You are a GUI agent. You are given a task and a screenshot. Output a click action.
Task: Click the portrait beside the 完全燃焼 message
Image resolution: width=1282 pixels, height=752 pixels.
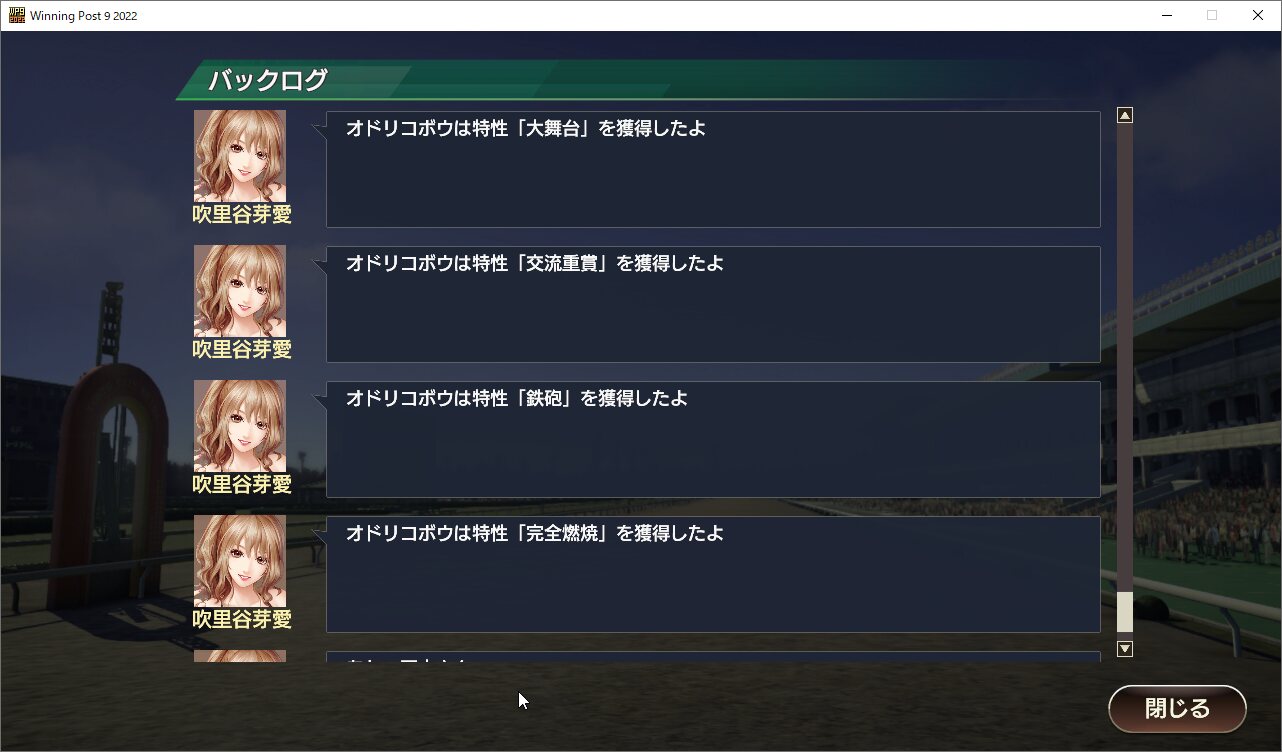pyautogui.click(x=240, y=561)
